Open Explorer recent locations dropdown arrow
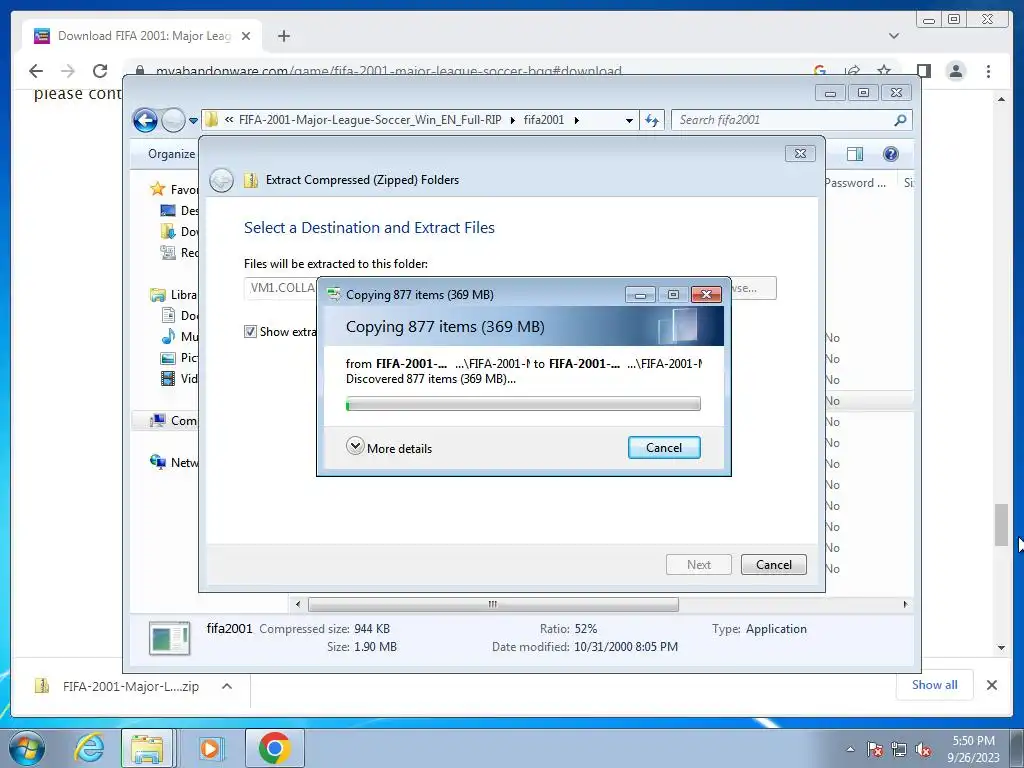The width and height of the screenshot is (1024, 768). (x=193, y=121)
